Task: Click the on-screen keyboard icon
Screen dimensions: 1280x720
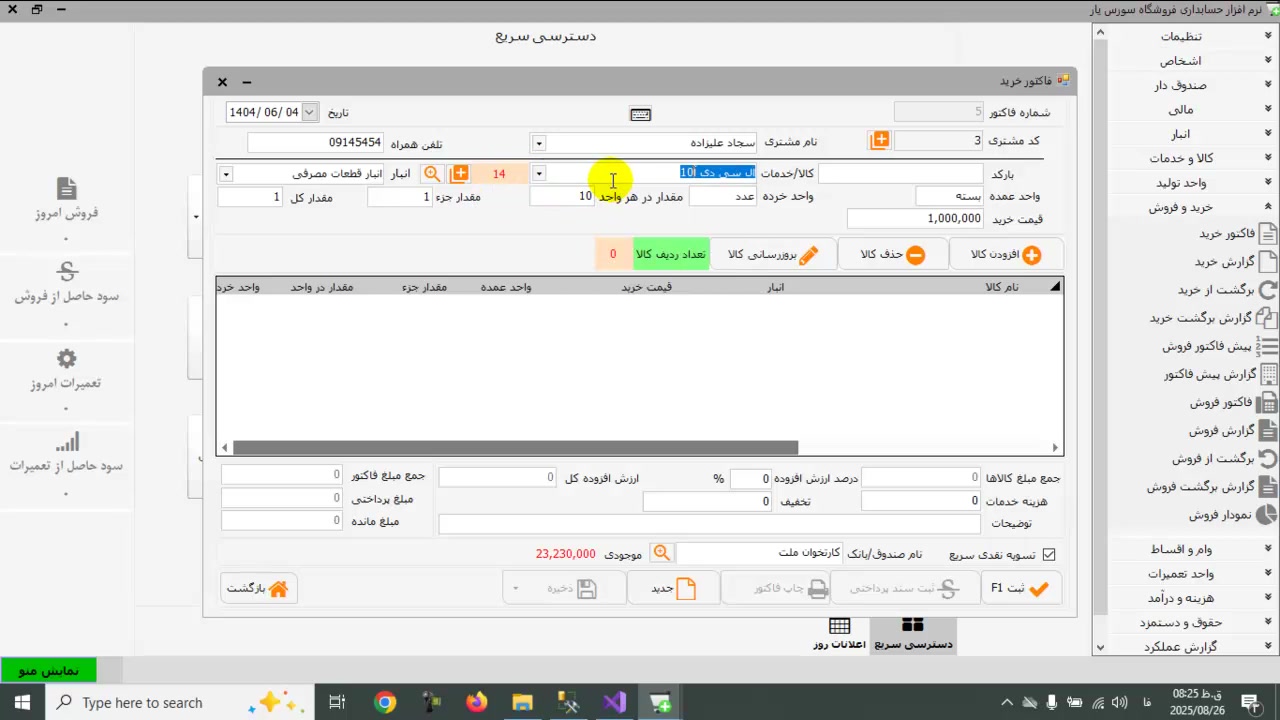Action: 641,114
